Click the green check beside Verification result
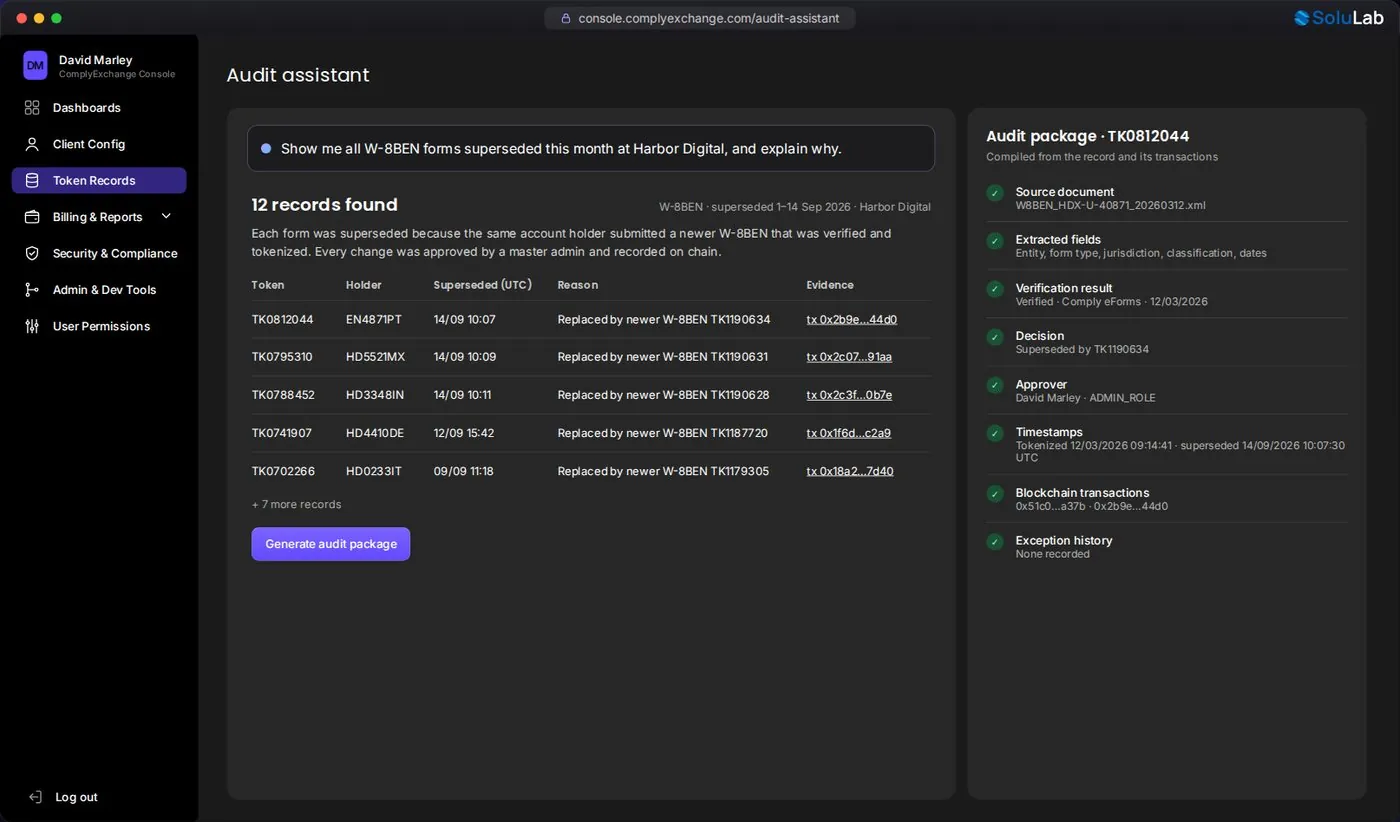Viewport: 1400px width, 822px height. pyautogui.click(x=995, y=289)
